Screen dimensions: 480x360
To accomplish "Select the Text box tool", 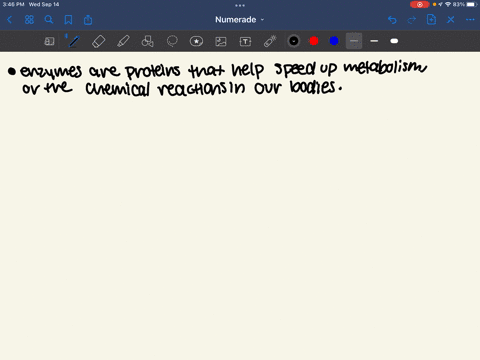I will point(245,41).
